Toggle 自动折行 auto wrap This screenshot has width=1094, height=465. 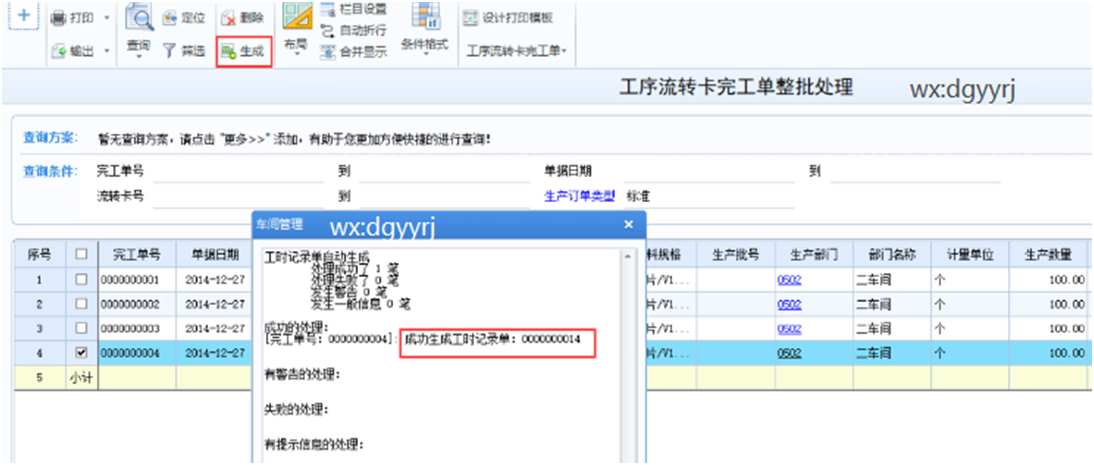coord(354,31)
